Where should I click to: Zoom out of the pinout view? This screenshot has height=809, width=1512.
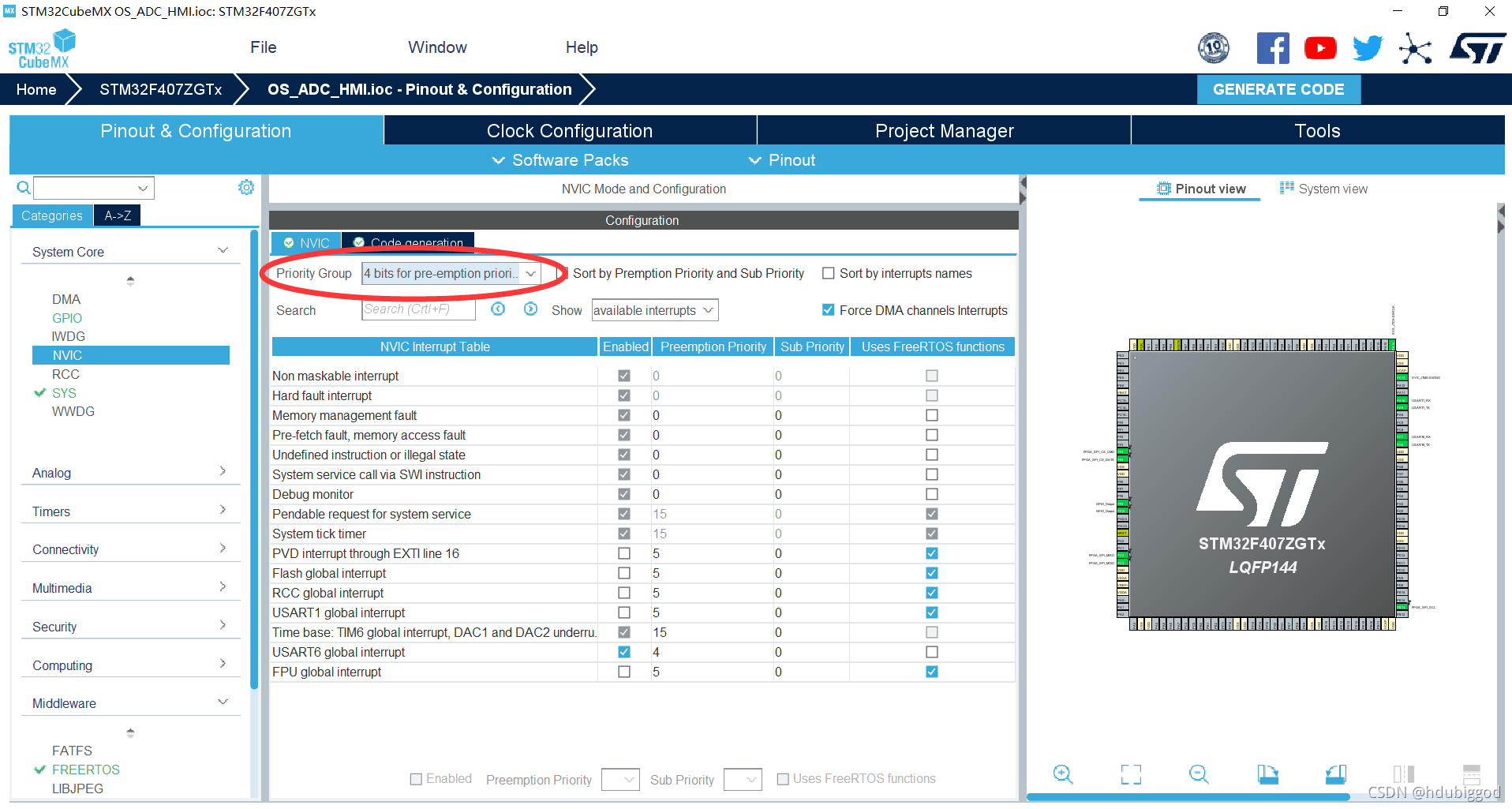pyautogui.click(x=1199, y=774)
